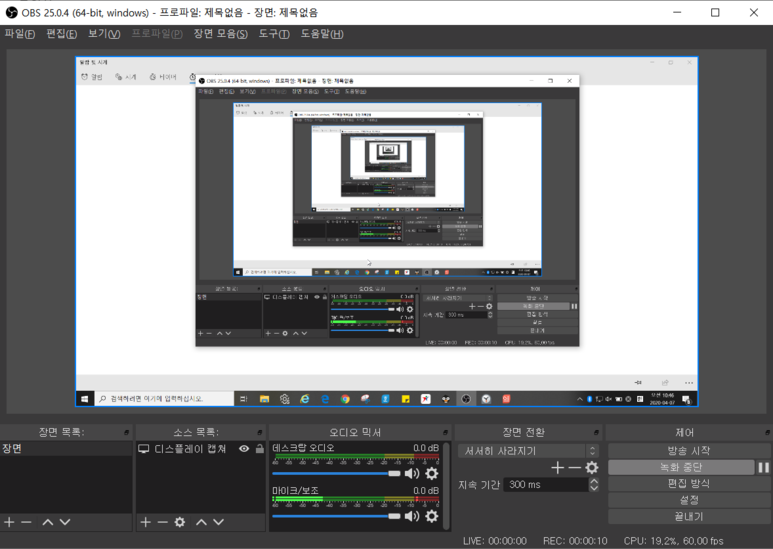Image resolution: width=773 pixels, height=549 pixels.
Task: Undock the 소스 목록 panel
Action: (260, 432)
